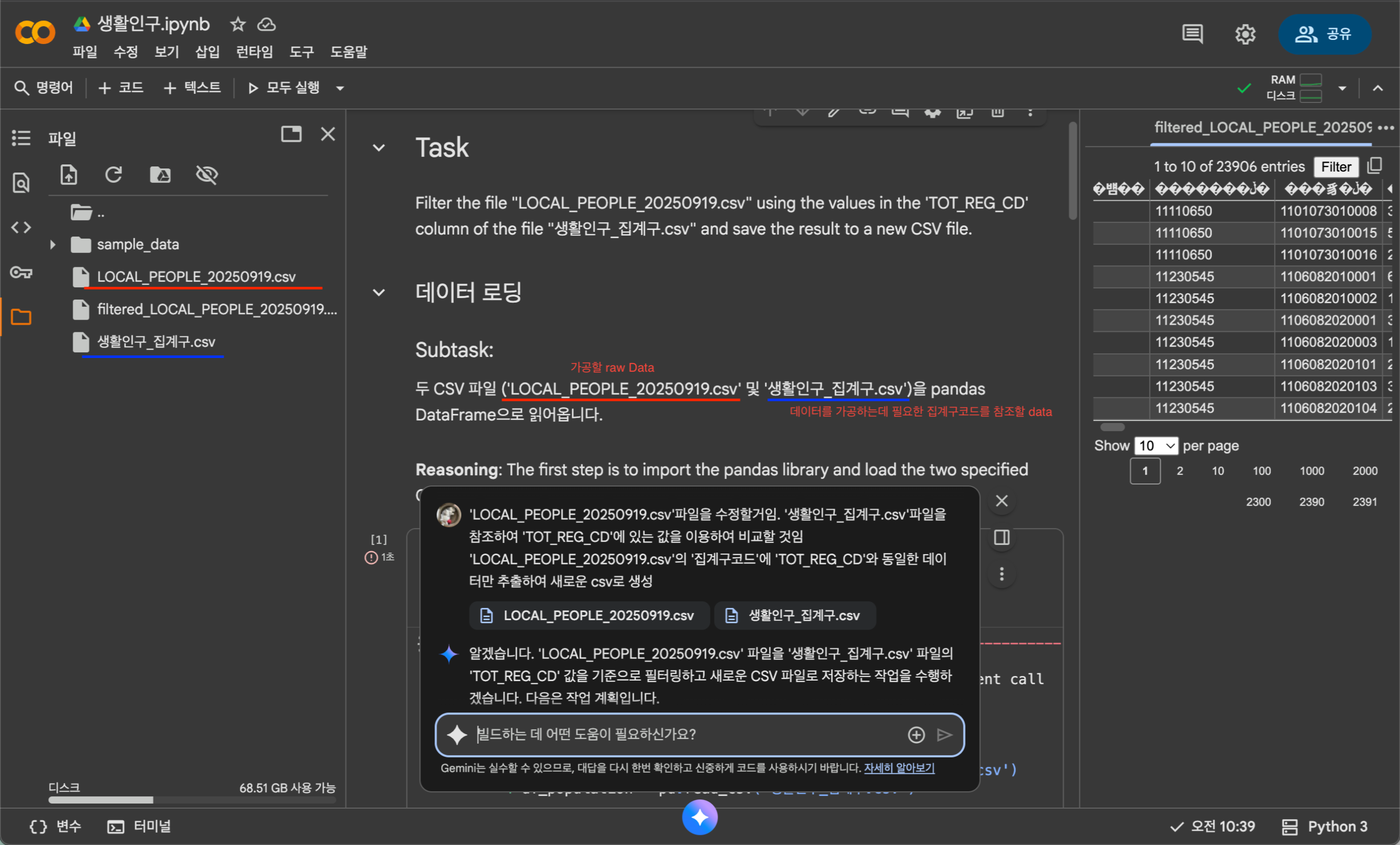Open the Secrets key icon panel
The image size is (1400, 845).
[21, 272]
